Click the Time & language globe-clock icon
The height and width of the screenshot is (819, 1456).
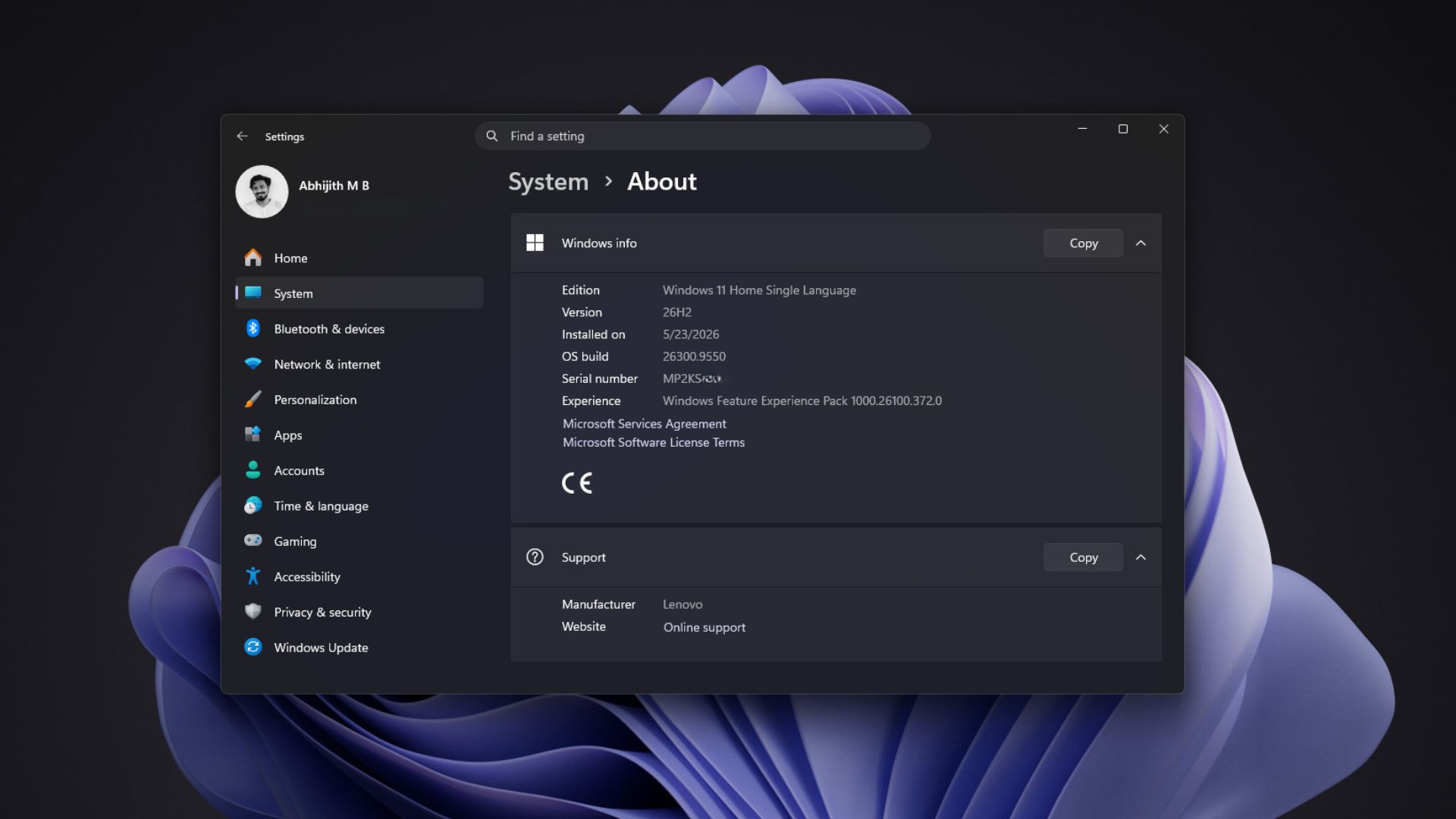click(253, 505)
